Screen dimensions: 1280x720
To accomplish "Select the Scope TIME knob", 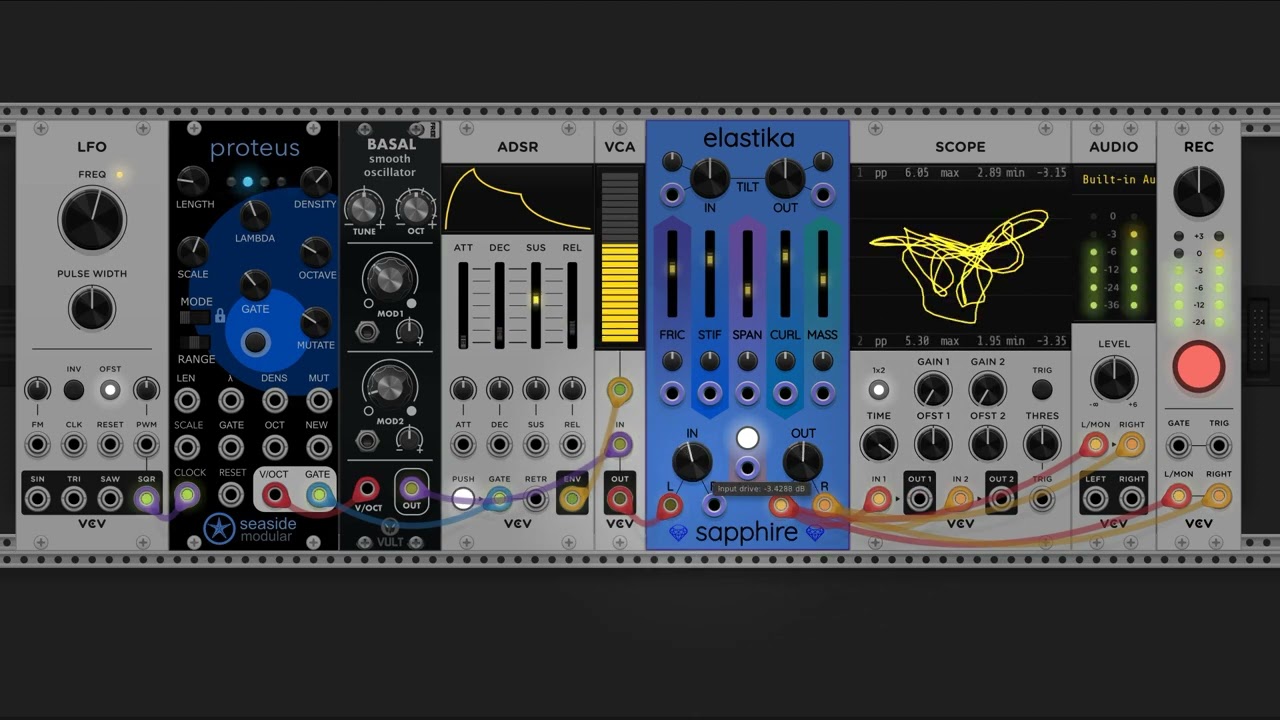I will [878, 443].
